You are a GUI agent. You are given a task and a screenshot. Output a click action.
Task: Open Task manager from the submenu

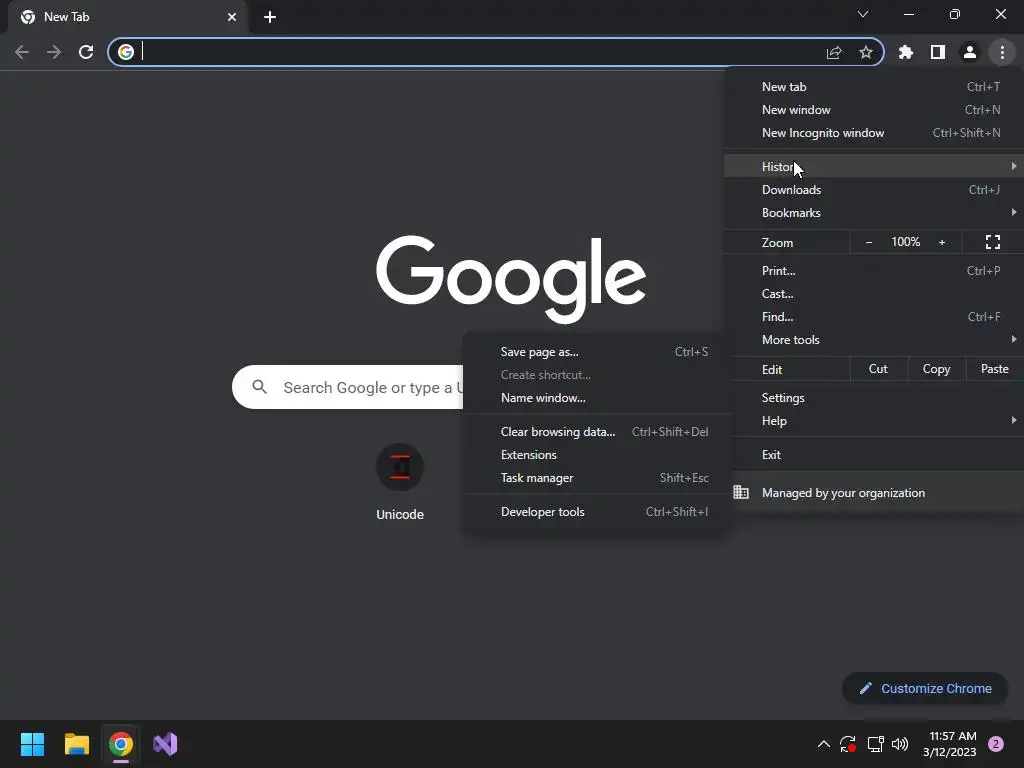pyautogui.click(x=596, y=478)
